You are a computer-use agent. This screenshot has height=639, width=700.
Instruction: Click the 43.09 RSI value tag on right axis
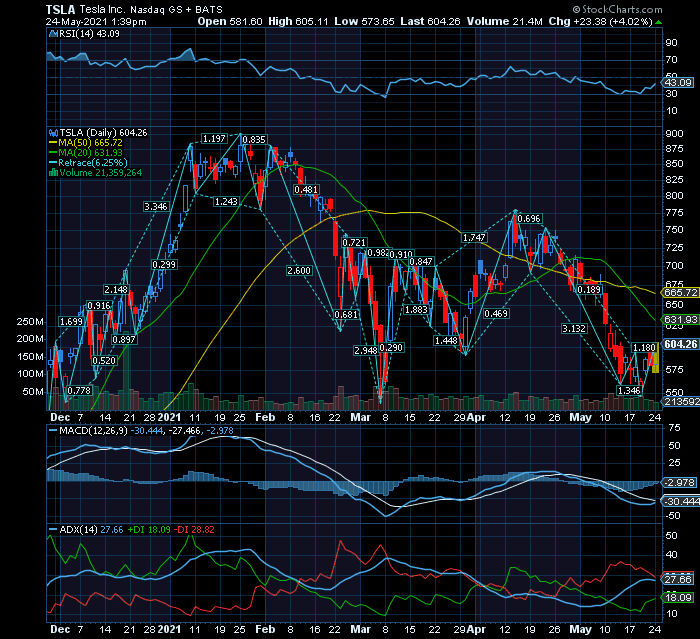(677, 83)
